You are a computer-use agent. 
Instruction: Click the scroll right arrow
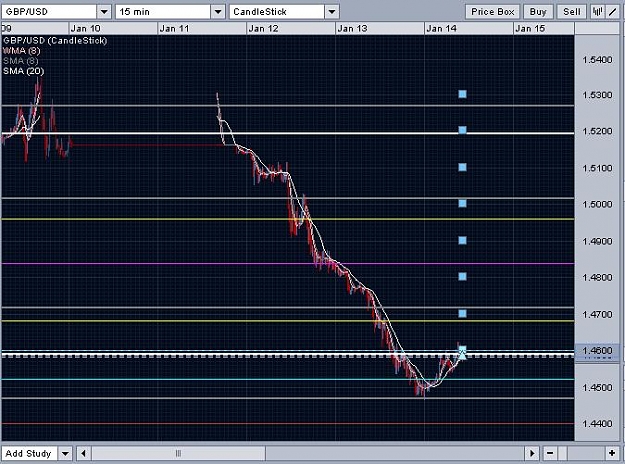click(x=532, y=453)
